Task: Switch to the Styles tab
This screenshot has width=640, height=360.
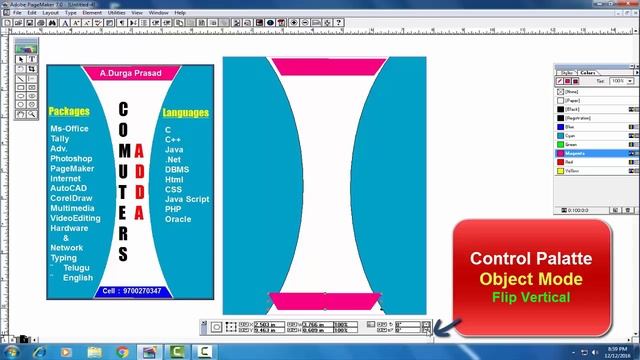Action: (567, 73)
